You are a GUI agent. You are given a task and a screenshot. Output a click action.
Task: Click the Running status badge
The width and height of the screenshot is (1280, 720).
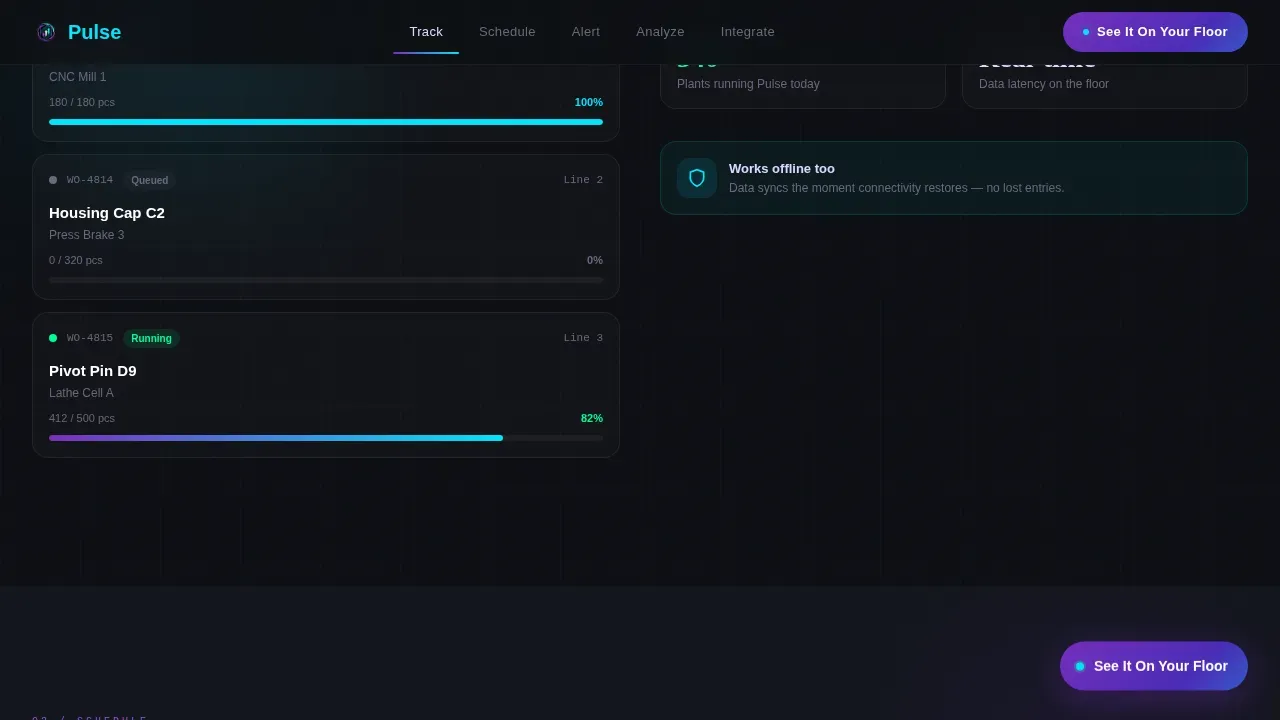151,338
